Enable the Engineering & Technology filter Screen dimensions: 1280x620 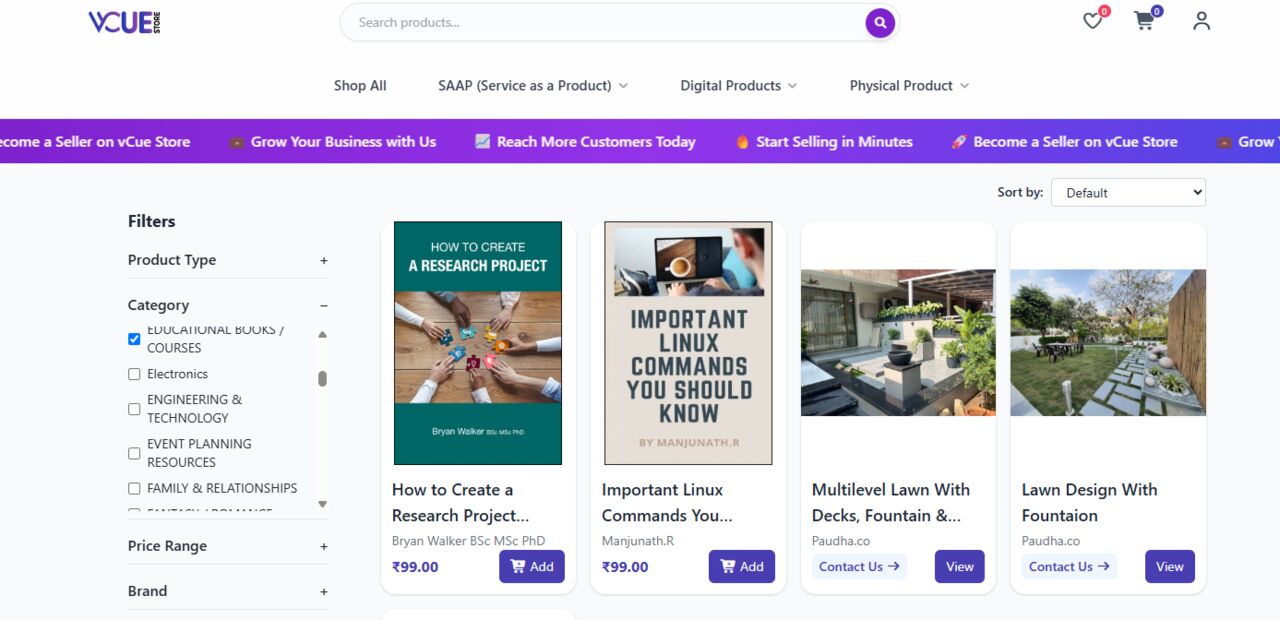click(x=134, y=409)
